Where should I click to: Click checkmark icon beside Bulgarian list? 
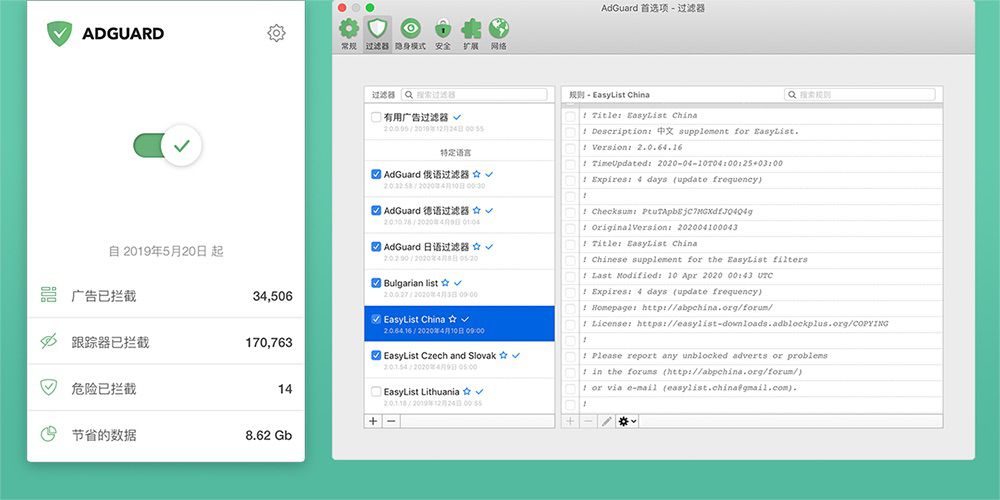click(458, 283)
